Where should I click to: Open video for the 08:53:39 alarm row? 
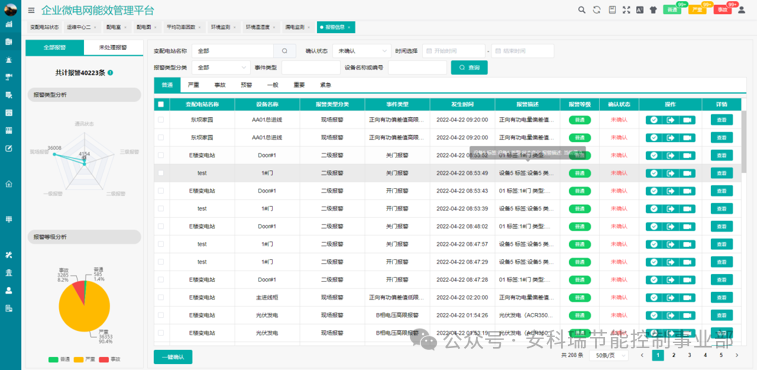687,208
